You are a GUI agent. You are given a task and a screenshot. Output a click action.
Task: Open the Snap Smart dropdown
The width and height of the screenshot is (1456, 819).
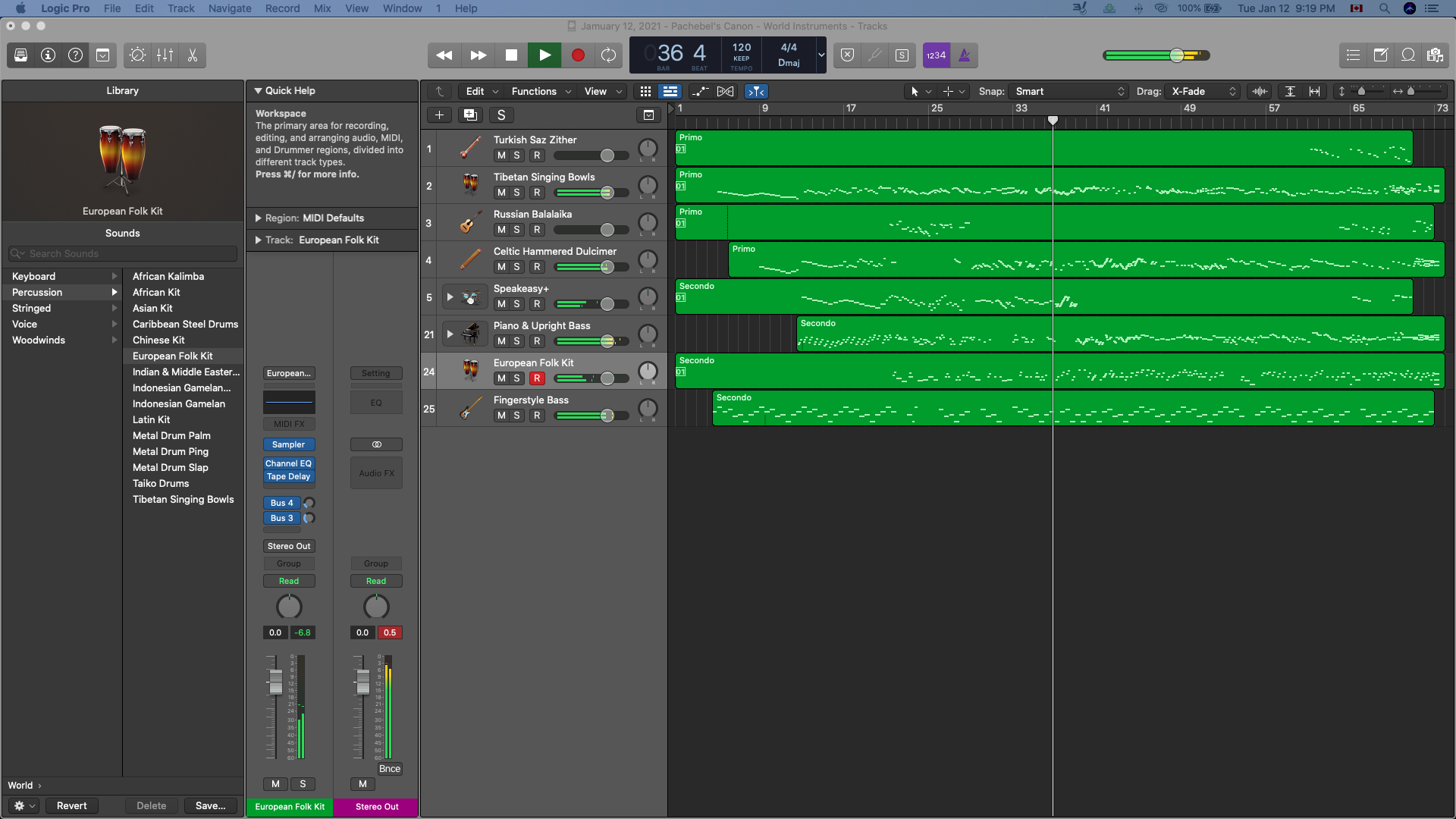1069,92
